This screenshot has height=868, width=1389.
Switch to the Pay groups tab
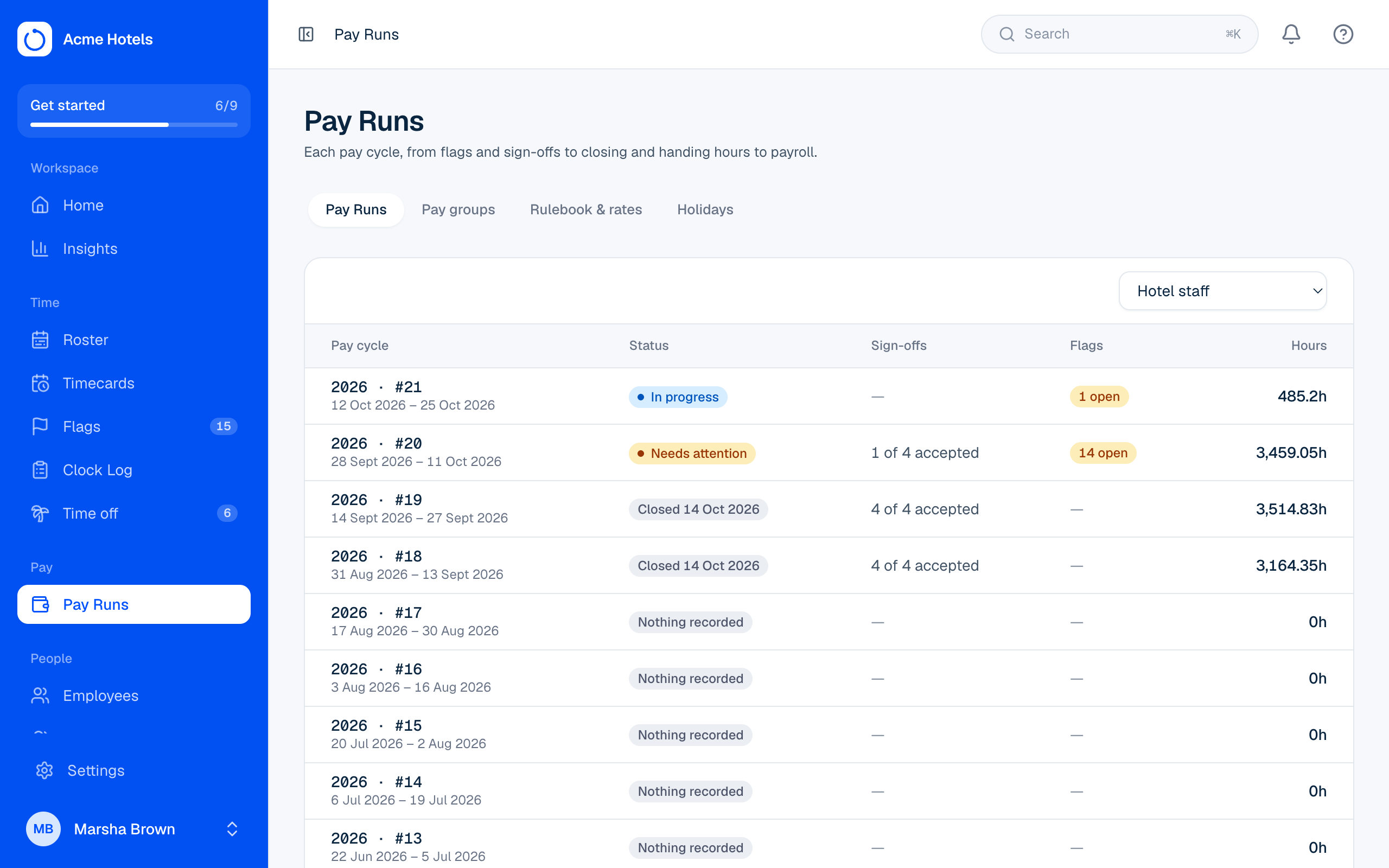coord(458,209)
